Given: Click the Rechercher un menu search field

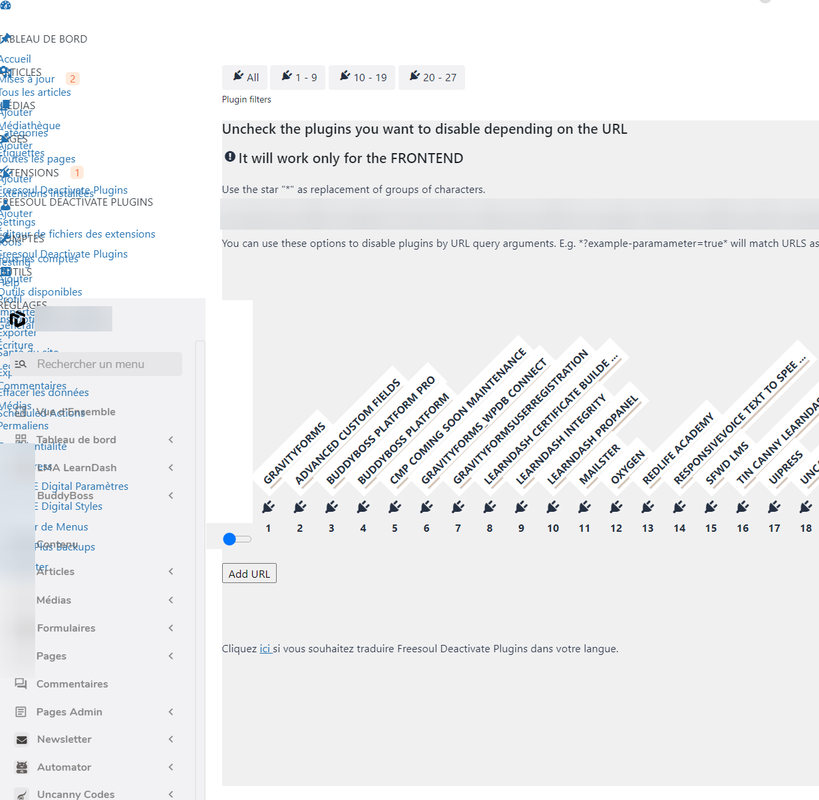Looking at the screenshot, I should 96,364.
